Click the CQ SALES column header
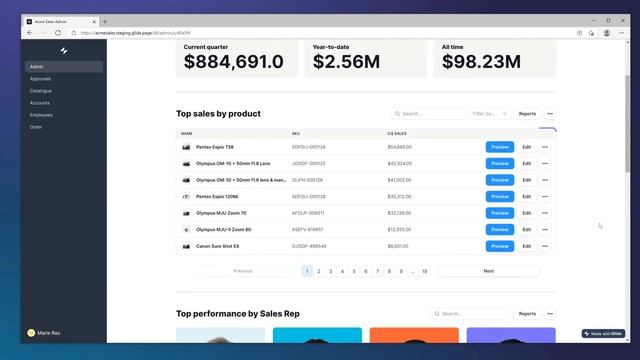Viewport: 640px width, 360px height. [x=397, y=133]
